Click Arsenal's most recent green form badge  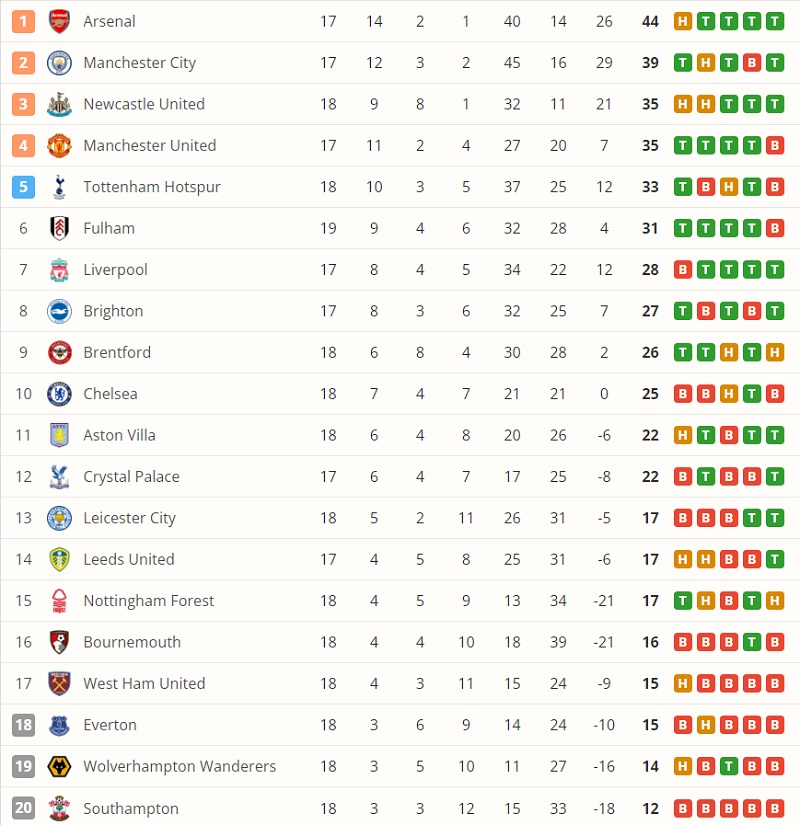click(x=776, y=21)
